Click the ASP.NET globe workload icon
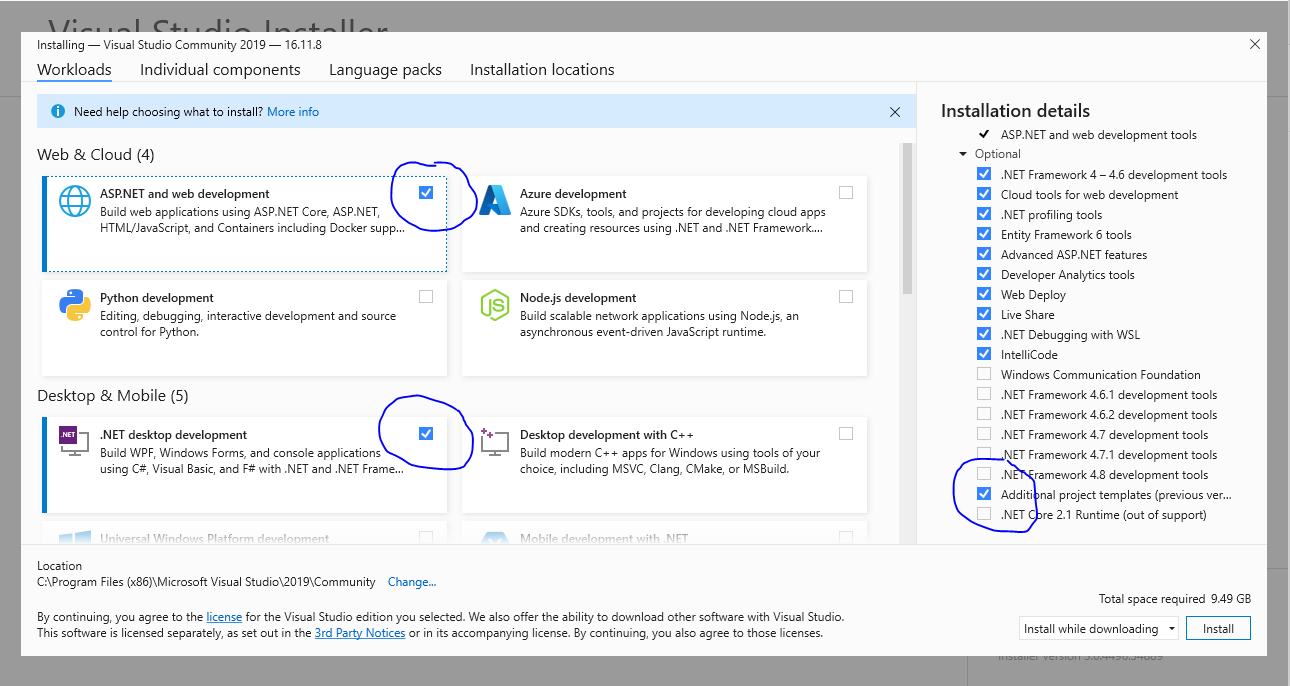Image resolution: width=1290 pixels, height=686 pixels. [x=75, y=202]
